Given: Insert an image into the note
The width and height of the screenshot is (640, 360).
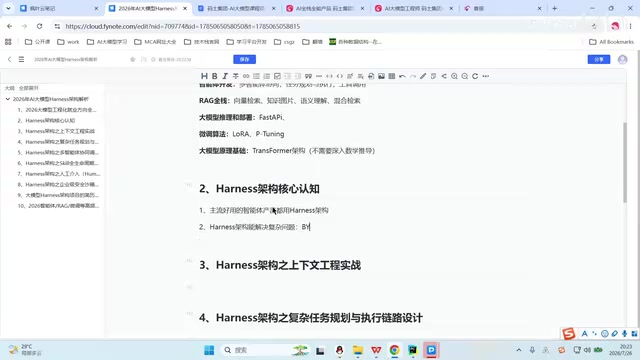Looking at the screenshot, I should (x=381, y=76).
